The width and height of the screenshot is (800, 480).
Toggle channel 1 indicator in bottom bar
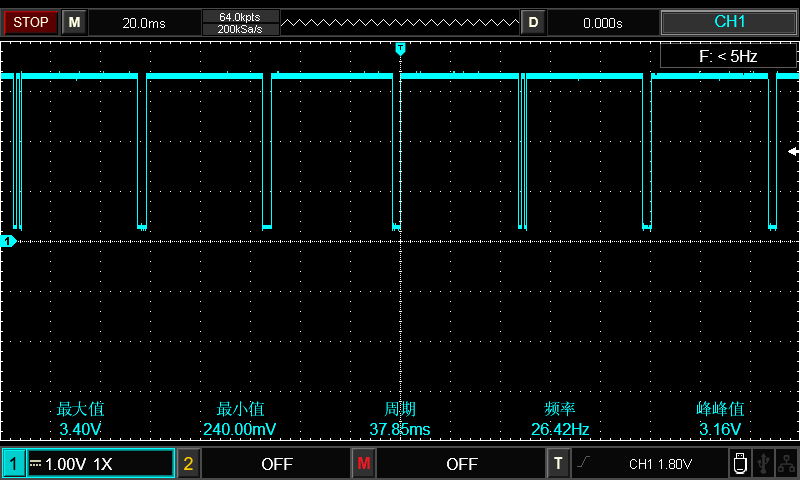pyautogui.click(x=14, y=464)
